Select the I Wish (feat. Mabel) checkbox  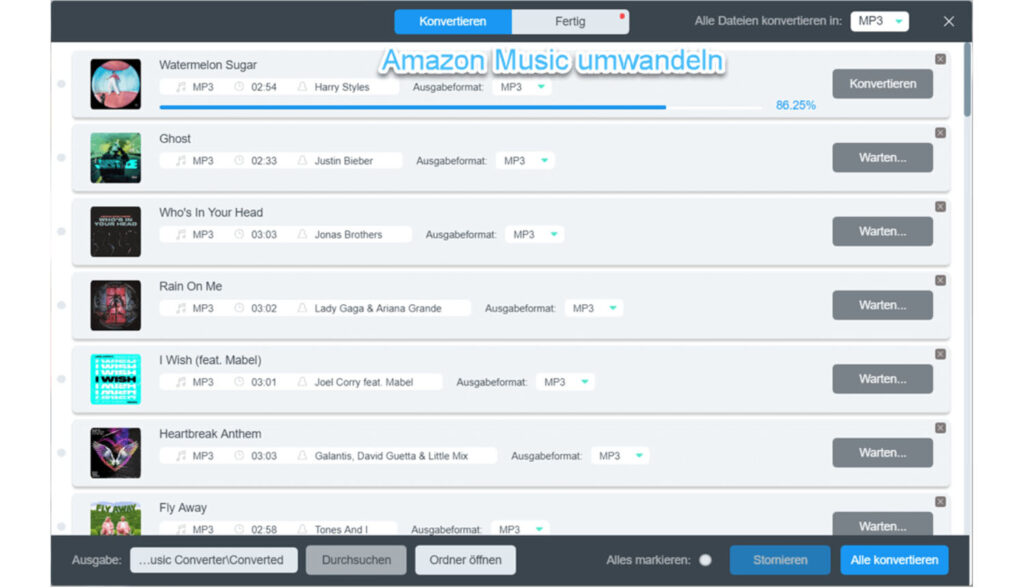[61, 380]
